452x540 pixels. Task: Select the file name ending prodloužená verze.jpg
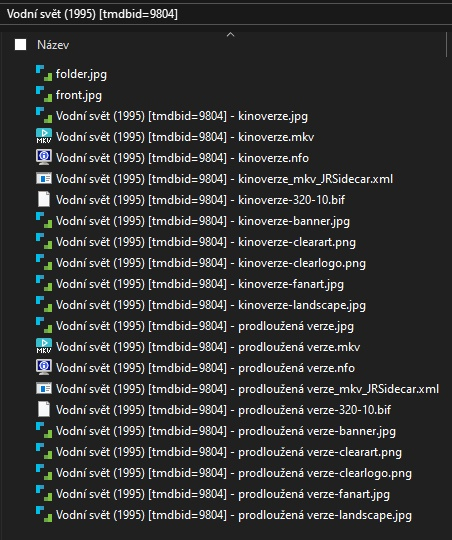pos(205,326)
